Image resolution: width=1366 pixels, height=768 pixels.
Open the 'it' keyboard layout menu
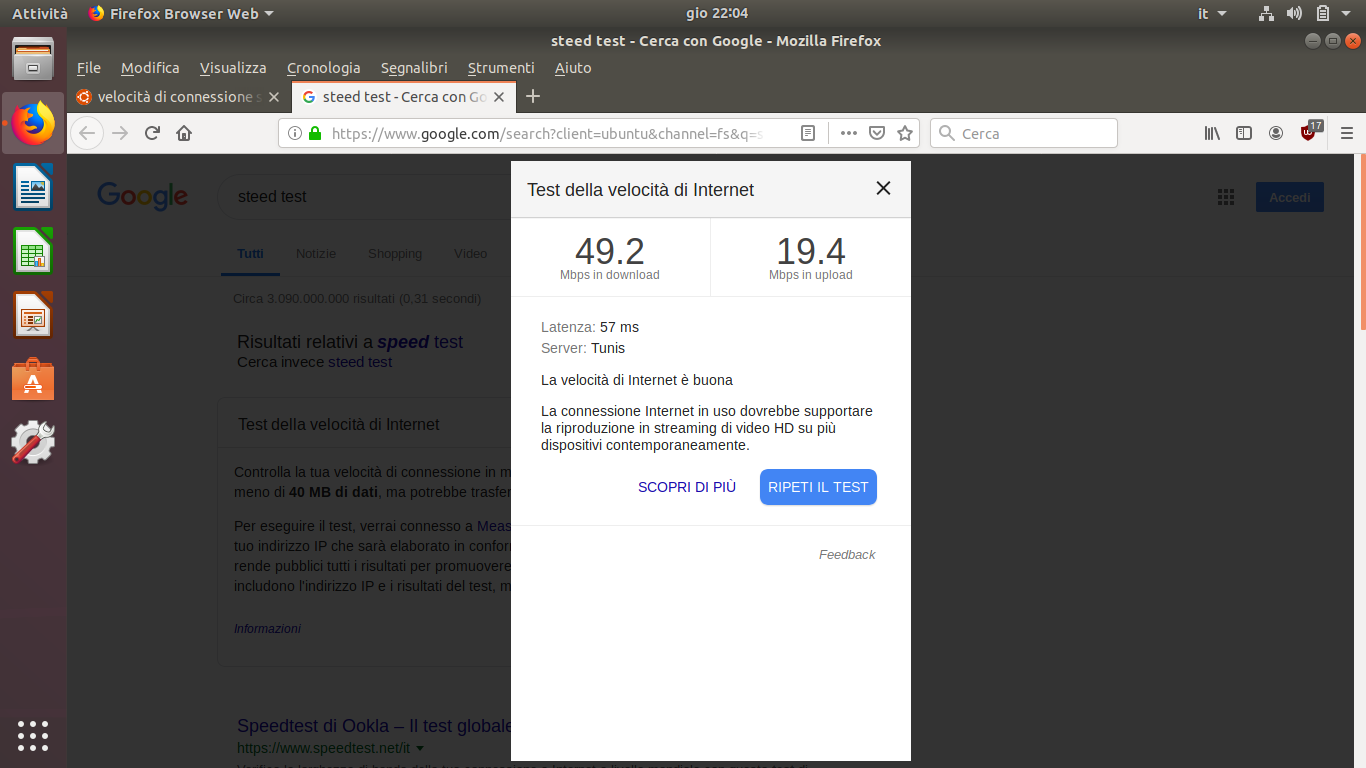pyautogui.click(x=1210, y=13)
